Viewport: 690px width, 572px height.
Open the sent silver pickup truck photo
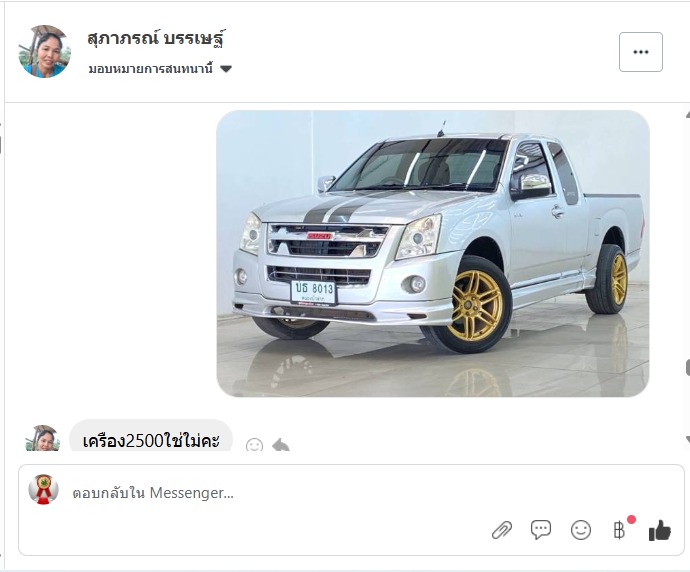click(x=433, y=253)
